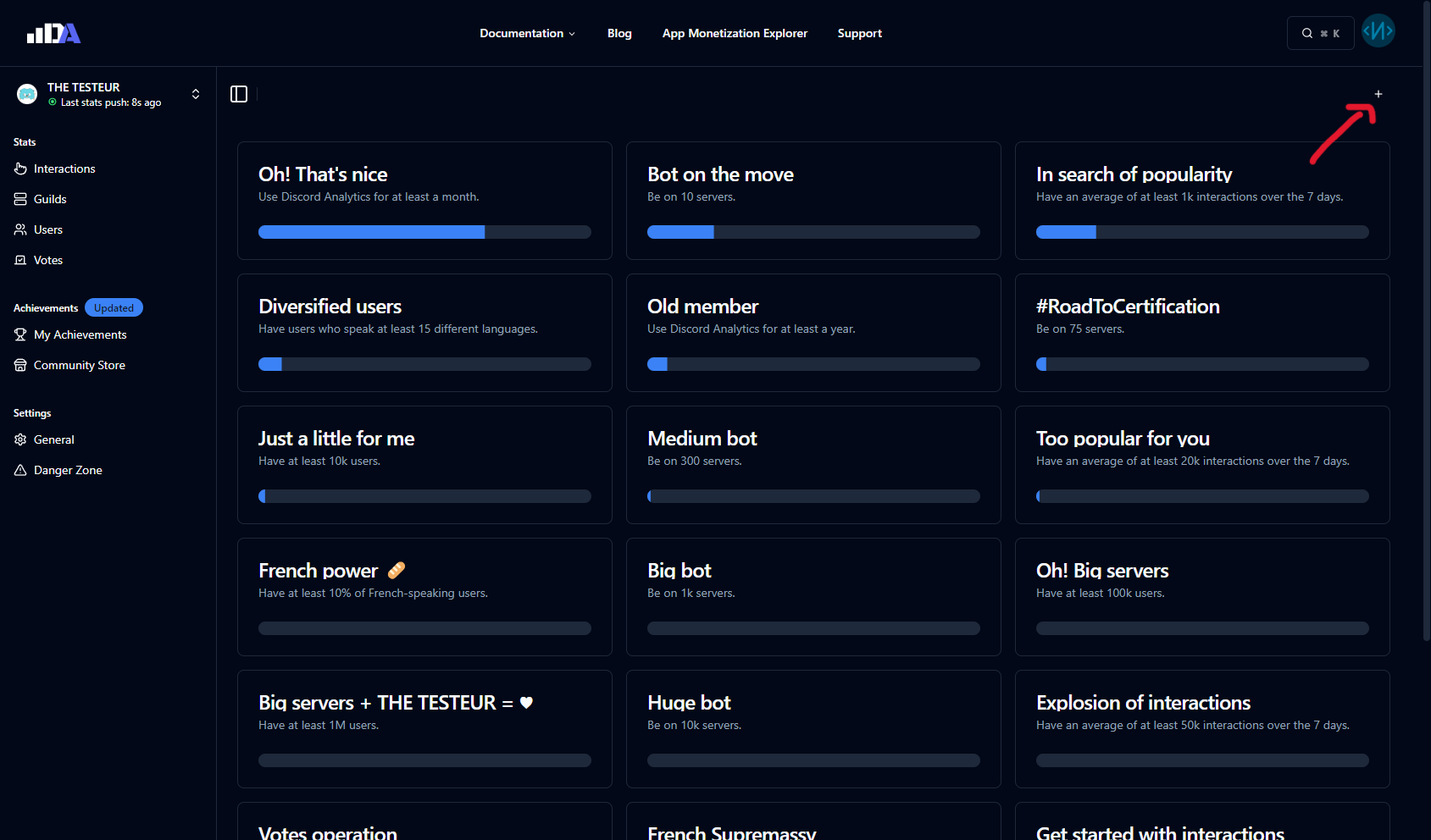Open My Achievements trophy item

point(80,334)
